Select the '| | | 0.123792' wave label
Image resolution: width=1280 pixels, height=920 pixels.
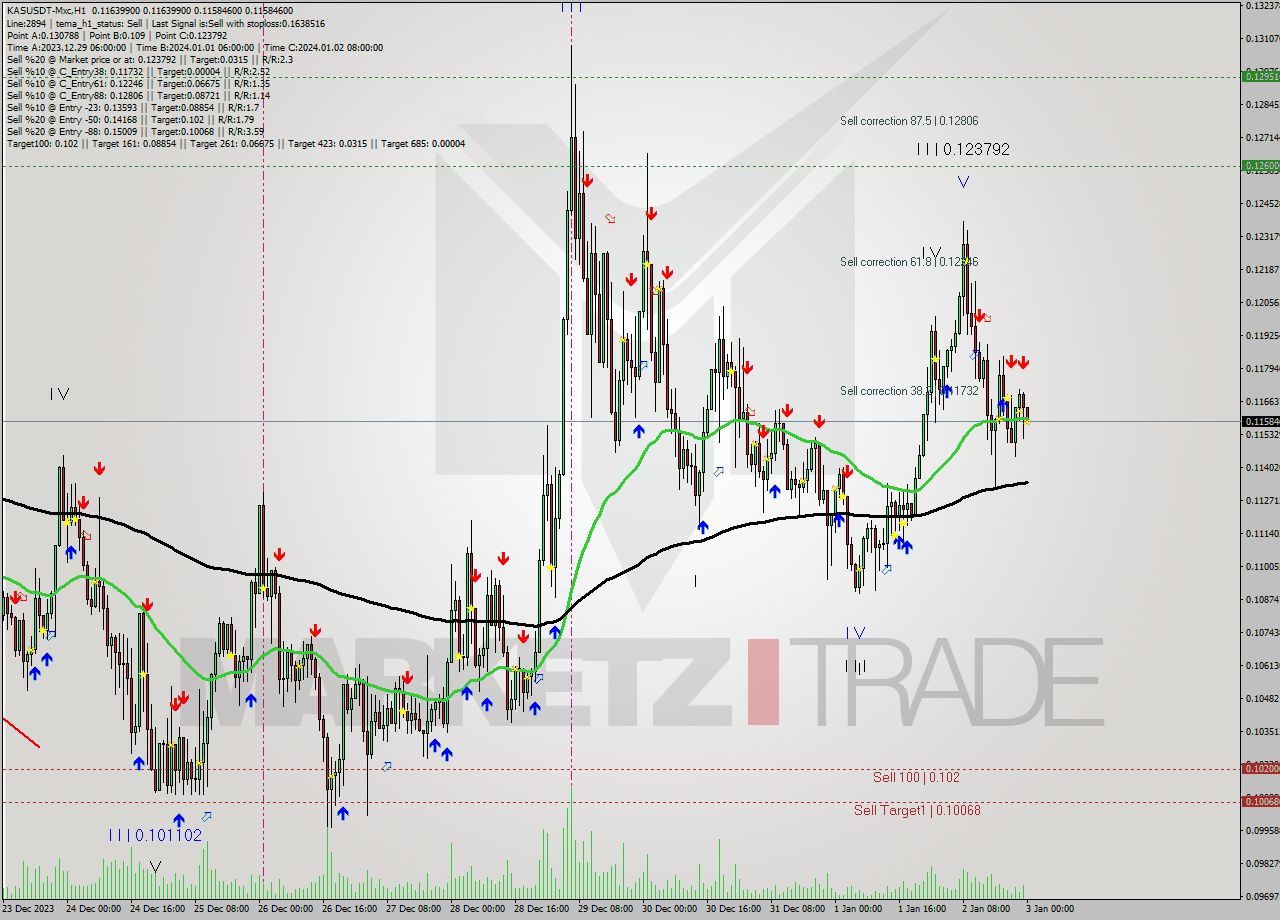[x=963, y=149]
